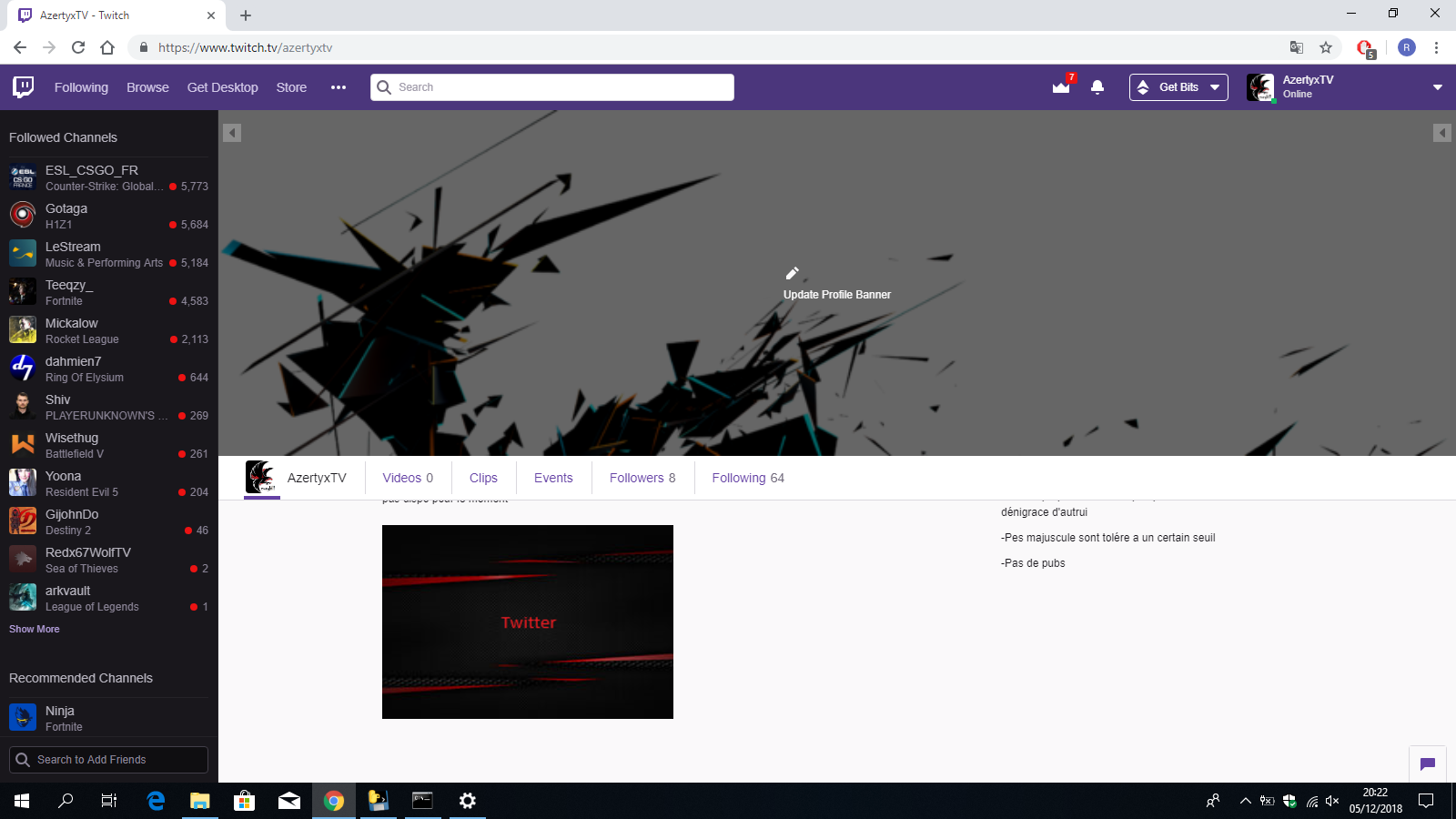Go to Following page
This screenshot has height=819, width=1456.
coord(81,87)
